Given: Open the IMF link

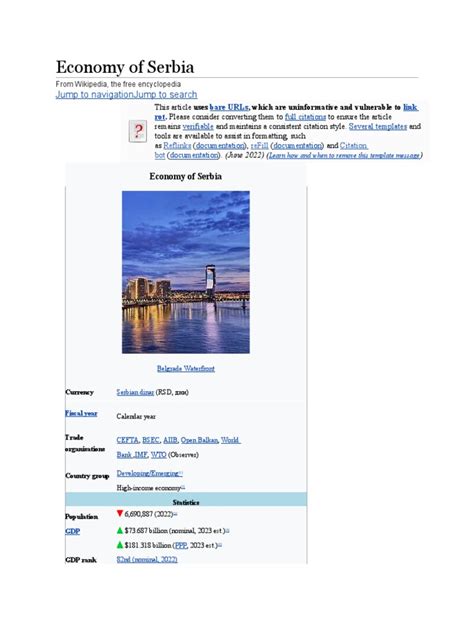Looking at the screenshot, I should point(140,455).
